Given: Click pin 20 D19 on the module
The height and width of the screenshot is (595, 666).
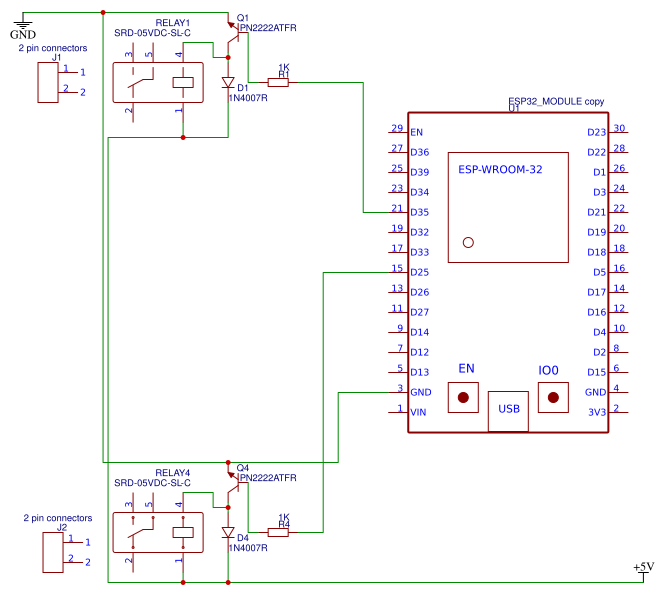Looking at the screenshot, I should 618,232.
